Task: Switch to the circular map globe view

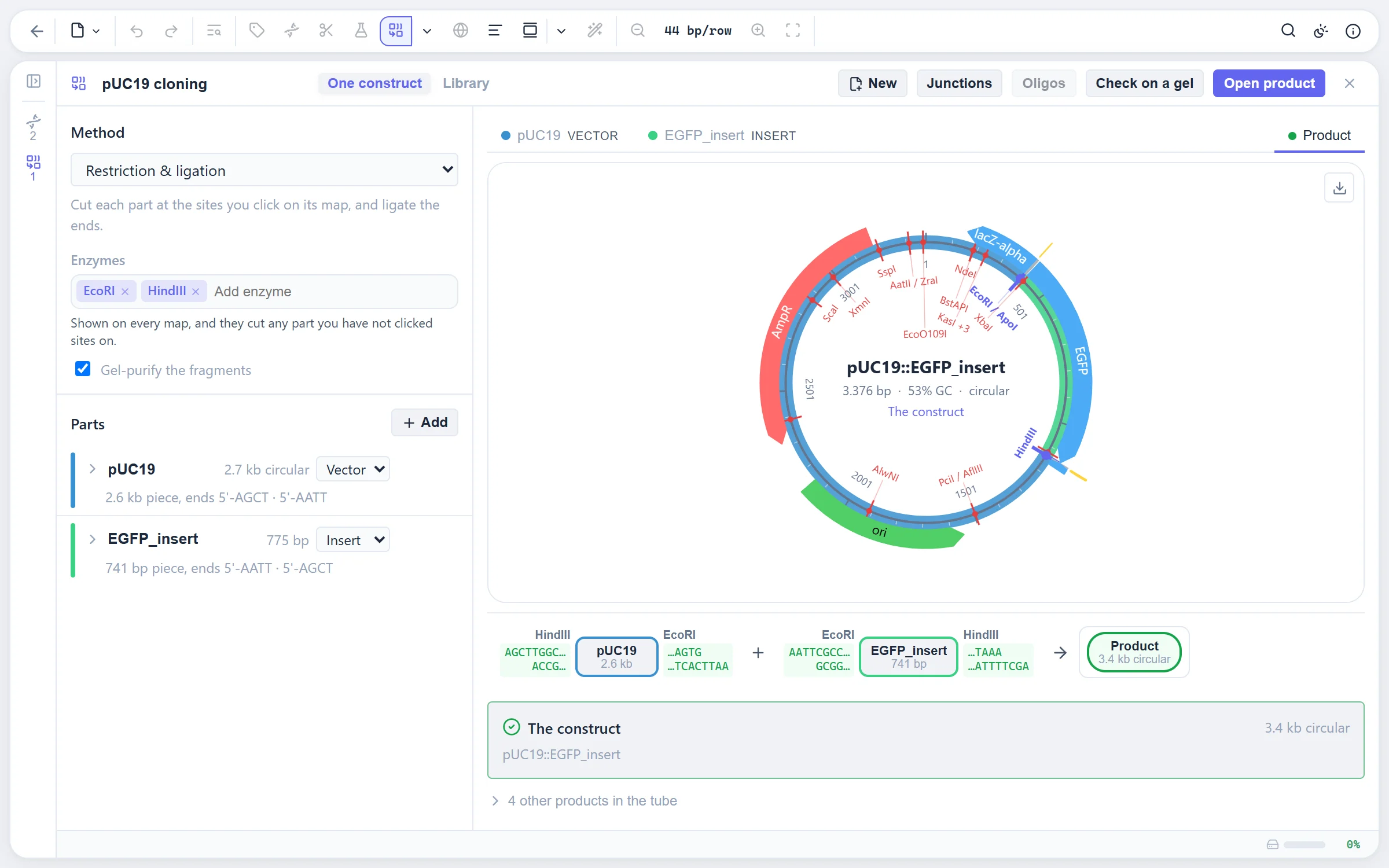Action: tap(461, 30)
